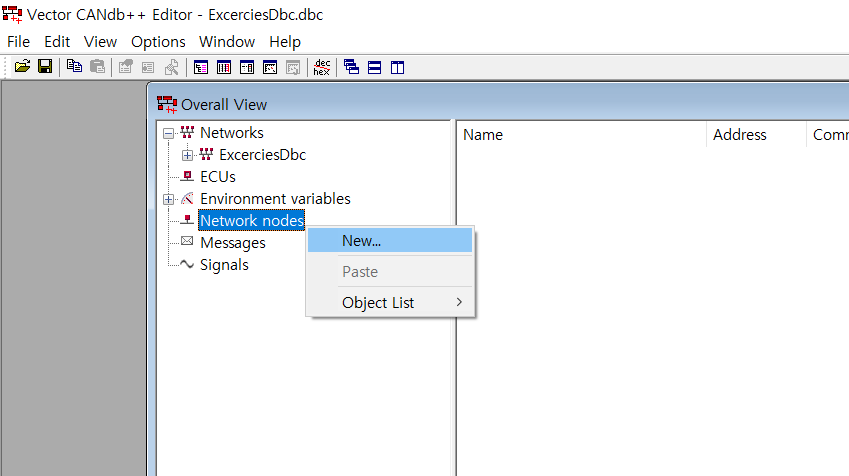Sort by the Address column header
The height and width of the screenshot is (476, 849).
[x=756, y=134]
